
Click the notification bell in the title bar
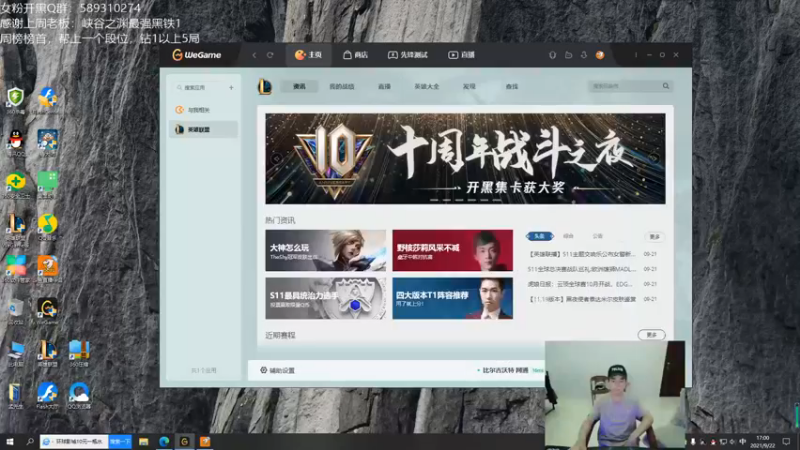coord(584,55)
